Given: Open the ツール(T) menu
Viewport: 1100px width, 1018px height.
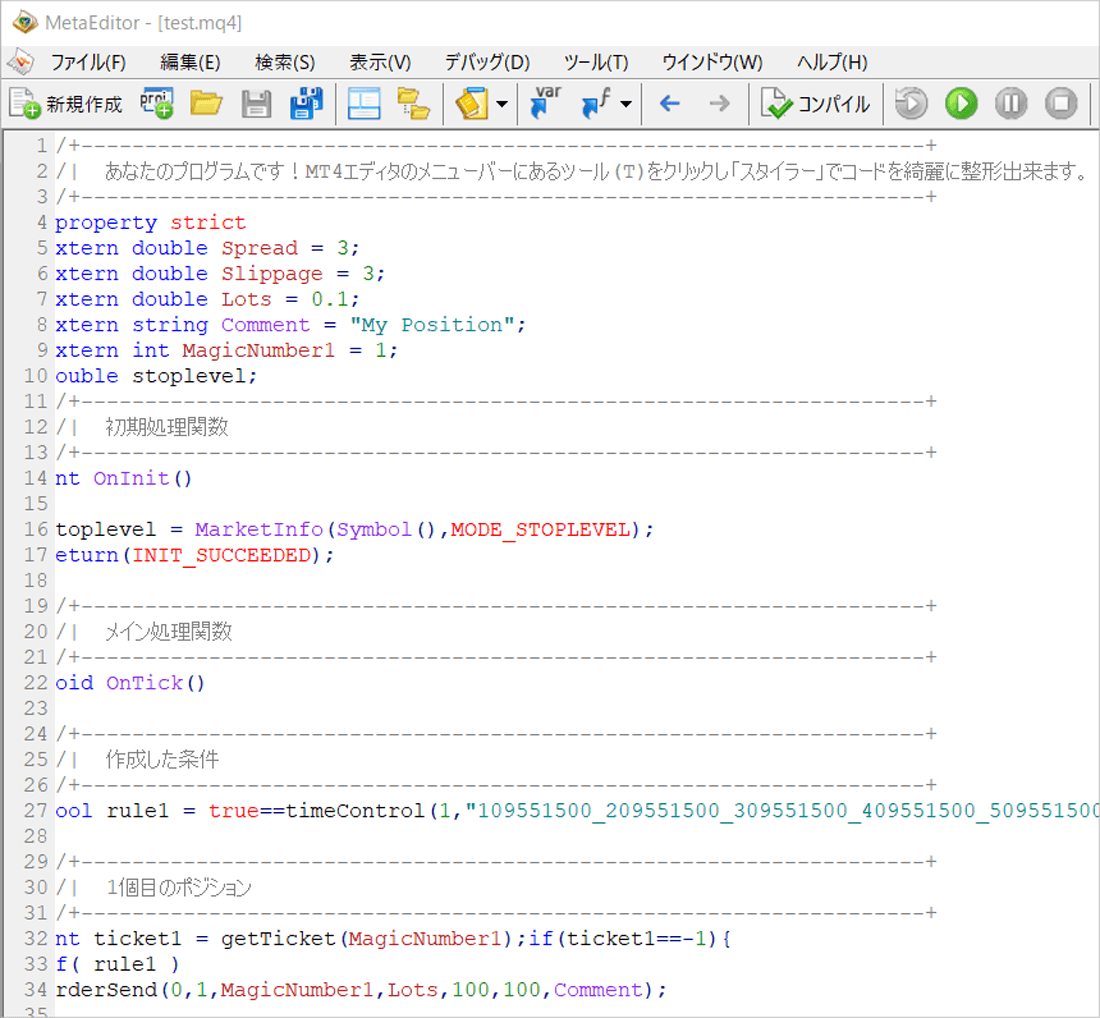Looking at the screenshot, I should pyautogui.click(x=596, y=62).
